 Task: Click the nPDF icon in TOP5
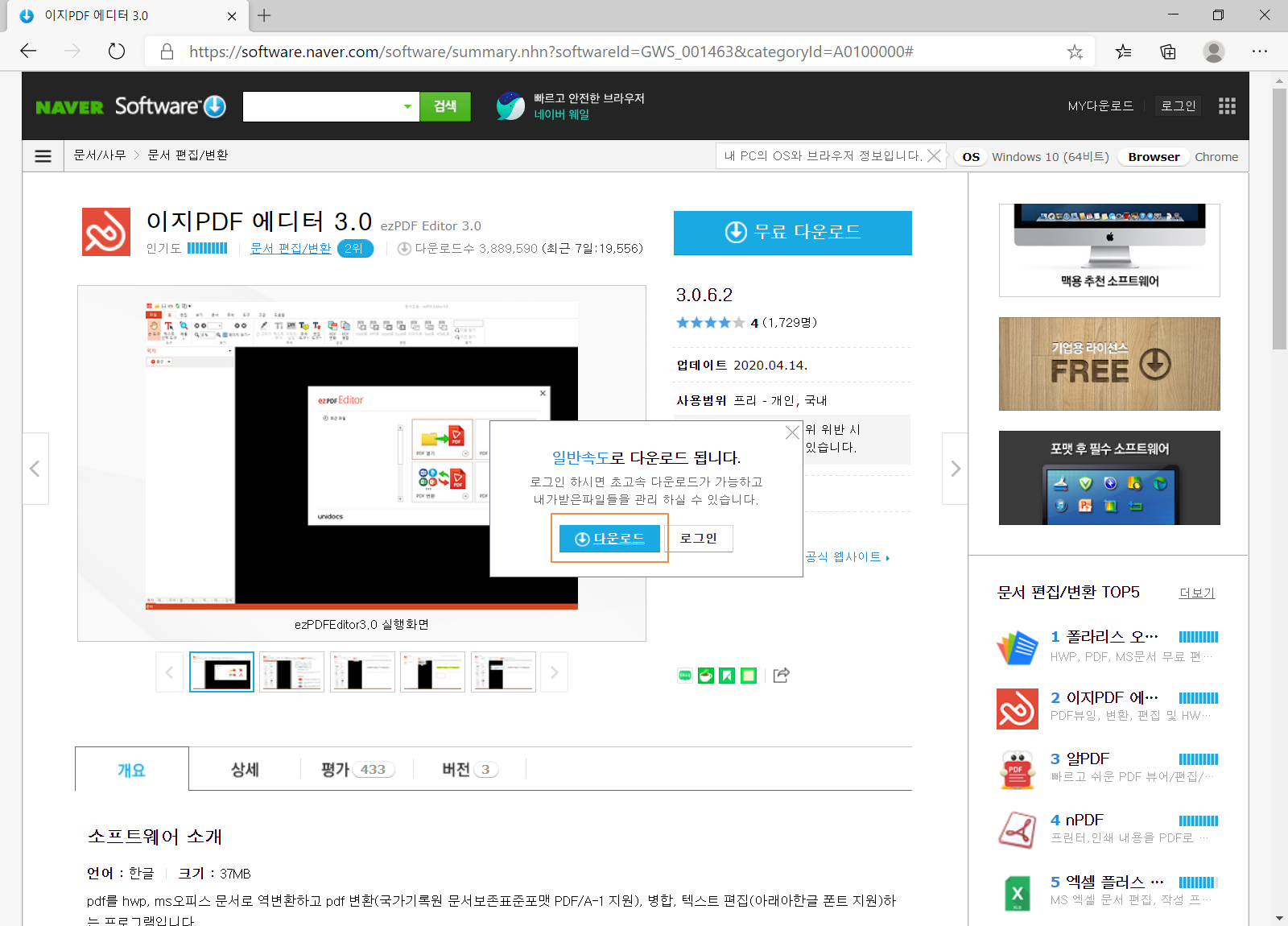click(1018, 831)
